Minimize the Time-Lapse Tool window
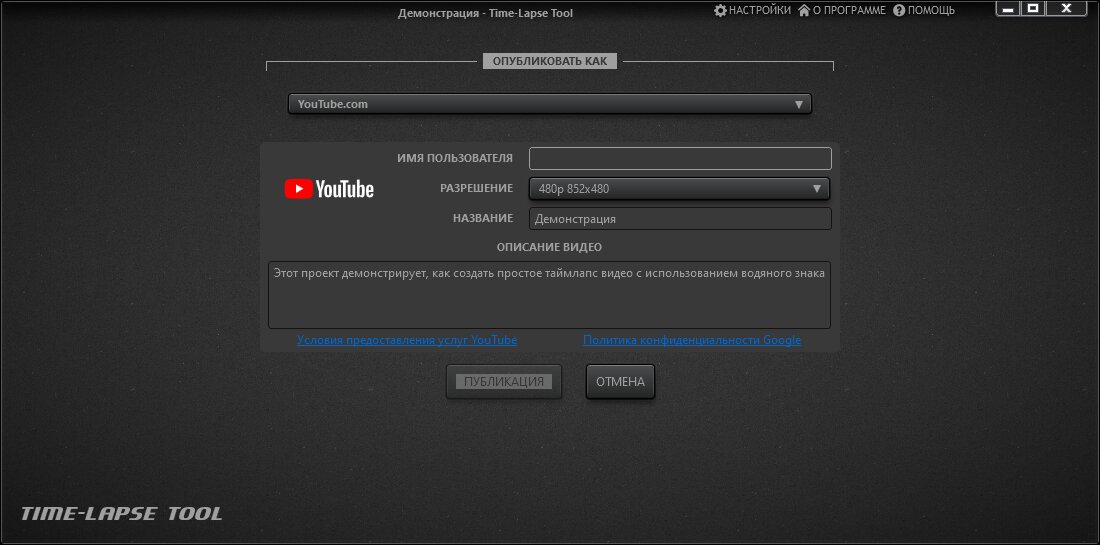 (1009, 9)
